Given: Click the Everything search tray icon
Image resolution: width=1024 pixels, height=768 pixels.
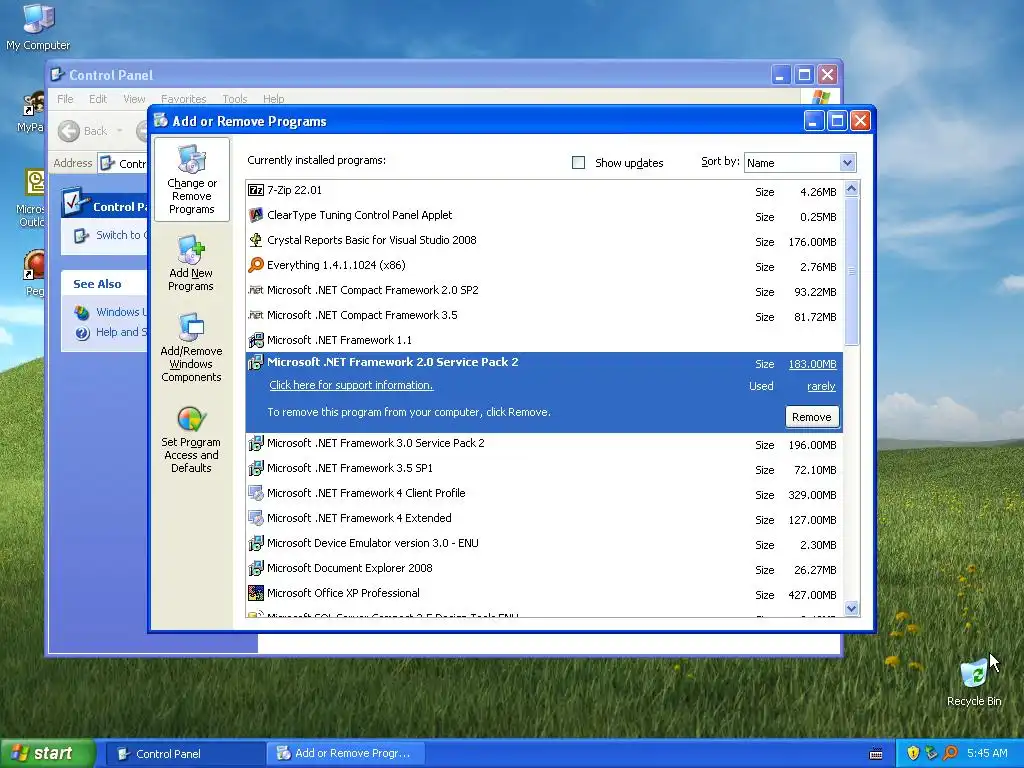Looking at the screenshot, I should [x=950, y=753].
